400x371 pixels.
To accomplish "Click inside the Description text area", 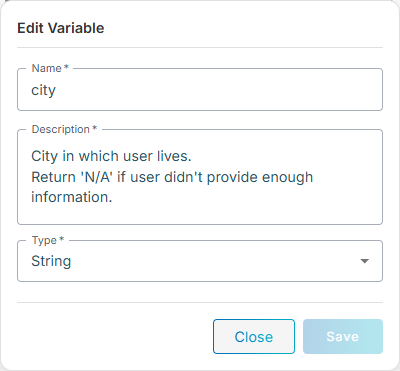I will 200,177.
